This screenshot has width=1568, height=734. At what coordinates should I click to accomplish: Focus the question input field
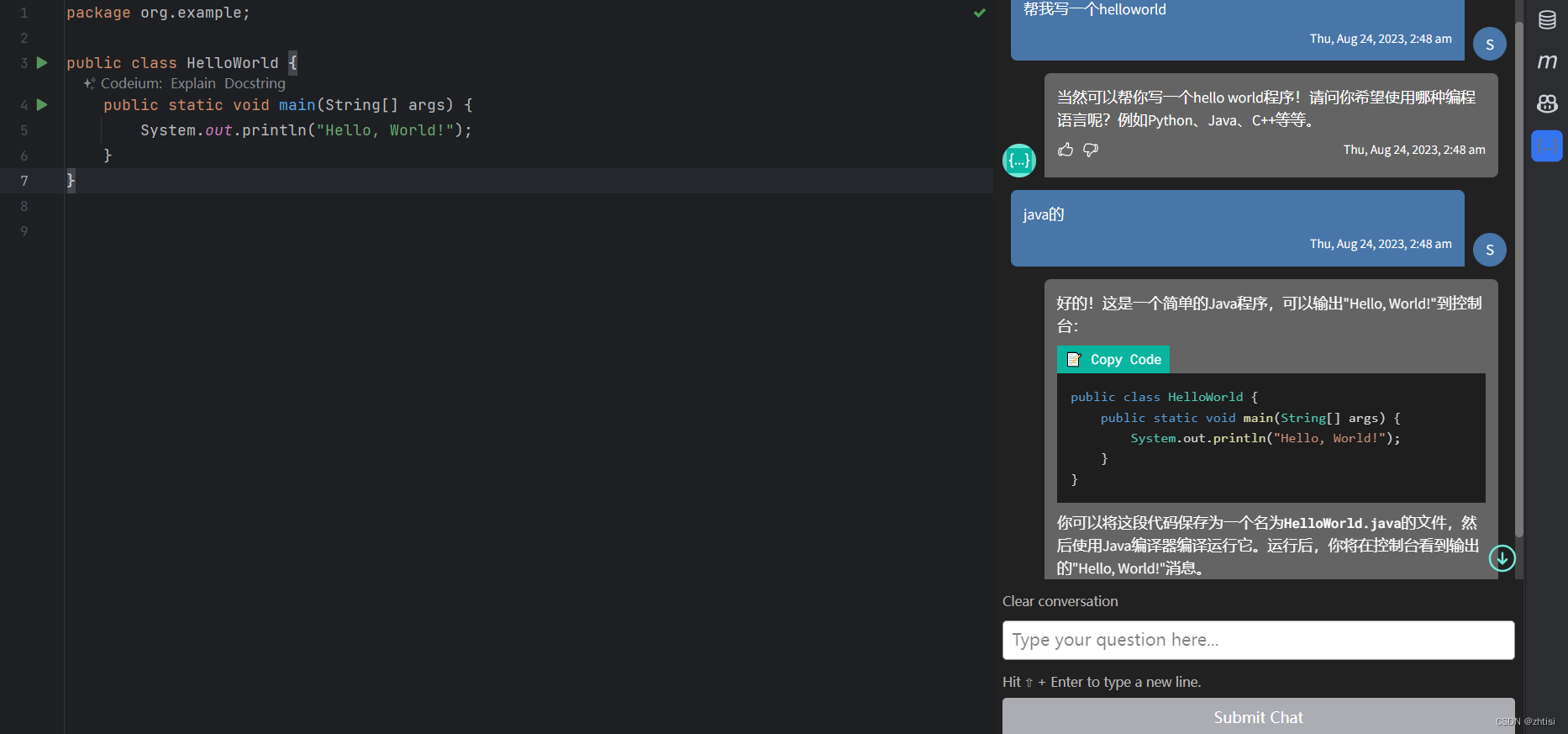(x=1258, y=640)
